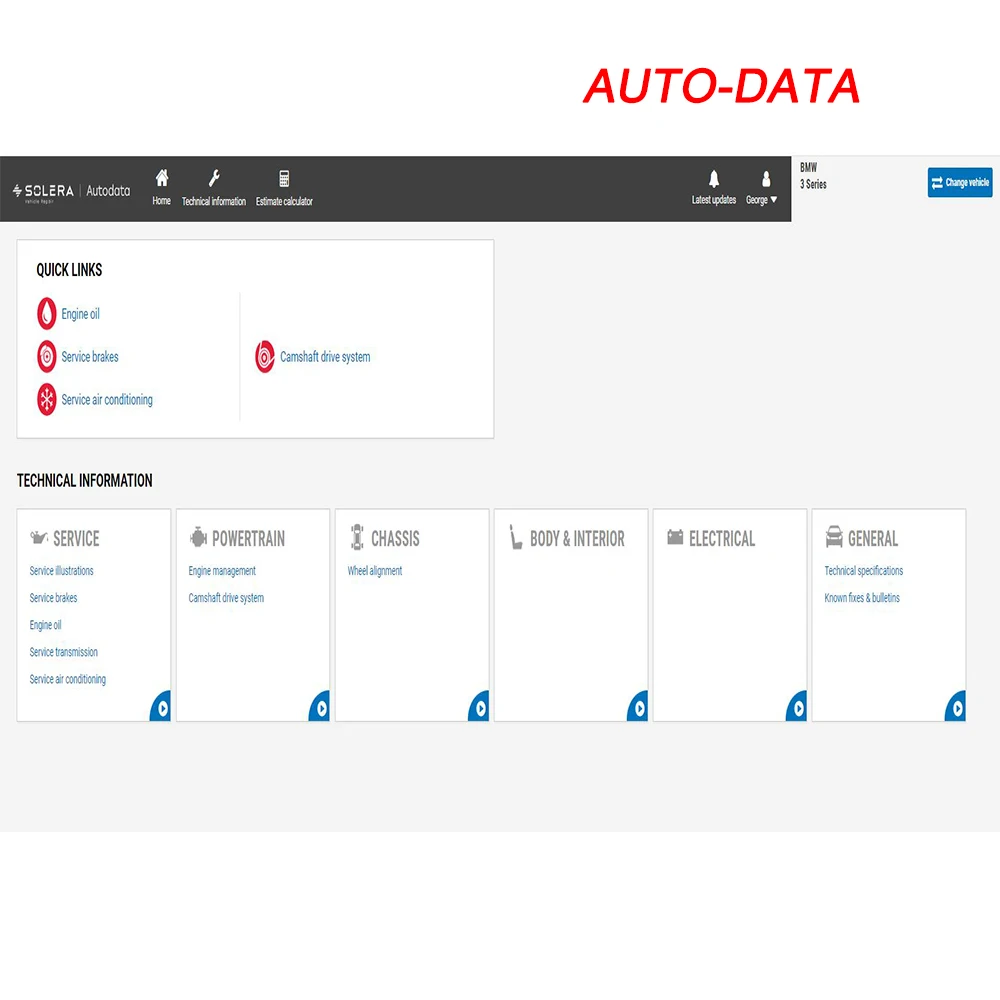
Task: Click the CHASSIS card heading
Action: (395, 539)
